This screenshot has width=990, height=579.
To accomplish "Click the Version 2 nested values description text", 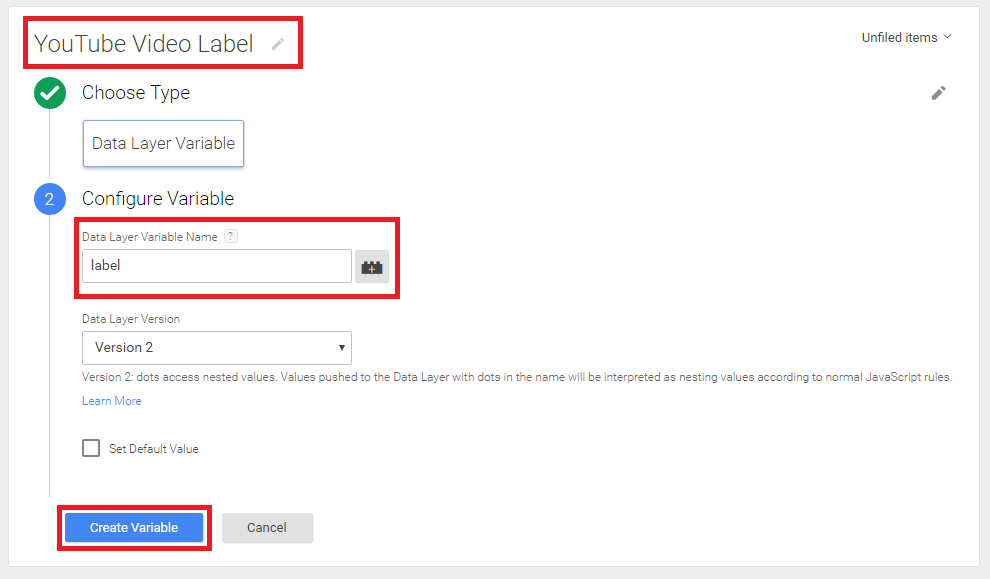I will pyautogui.click(x=516, y=378).
